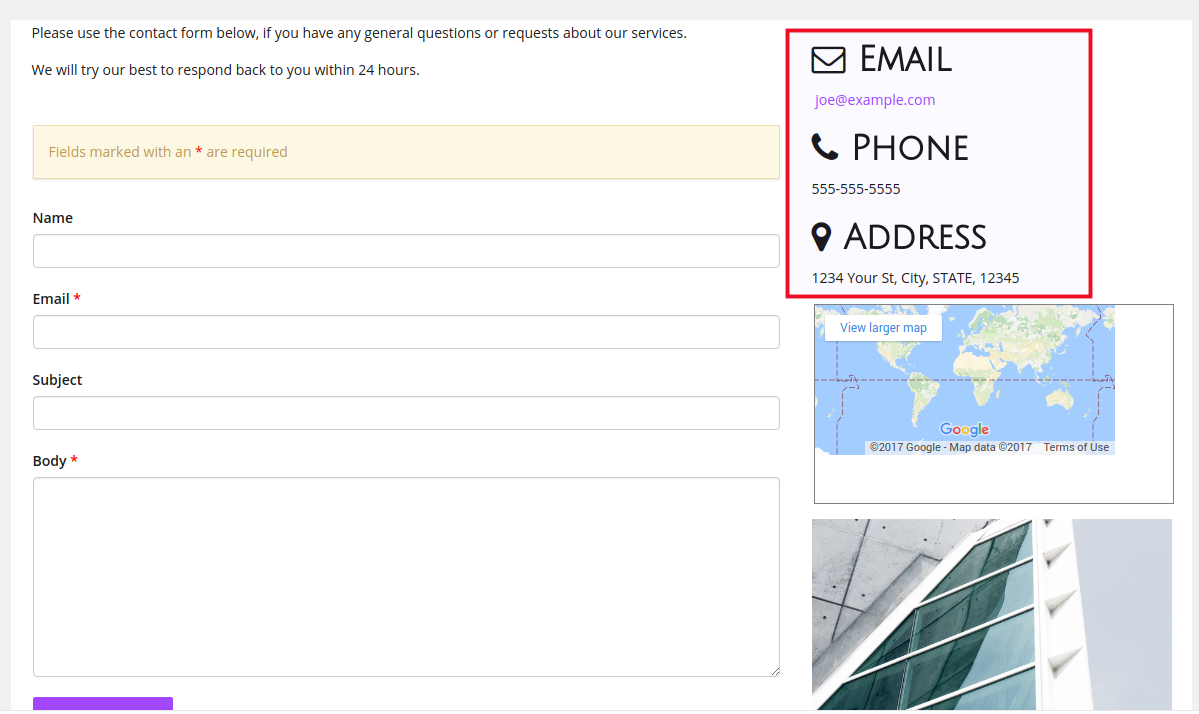Image resolution: width=1199 pixels, height=714 pixels.
Task: Click the required fields notice banner
Action: tap(406, 152)
